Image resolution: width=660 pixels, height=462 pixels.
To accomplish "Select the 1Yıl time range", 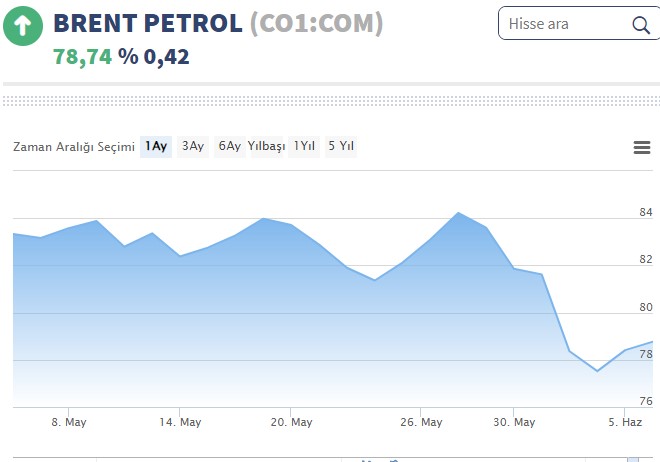I will (304, 147).
